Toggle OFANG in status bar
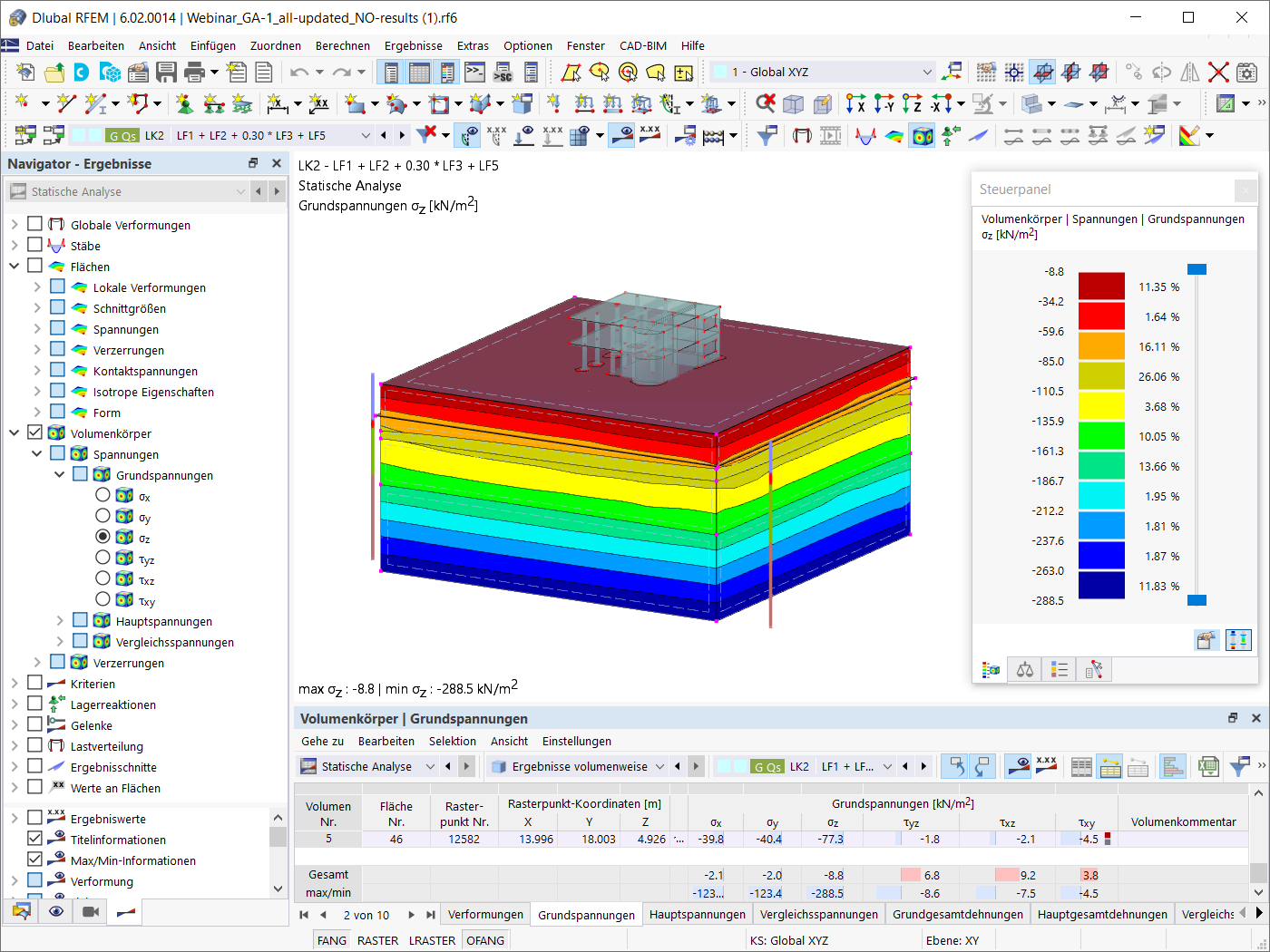This screenshot has height=952, width=1270. 485,940
